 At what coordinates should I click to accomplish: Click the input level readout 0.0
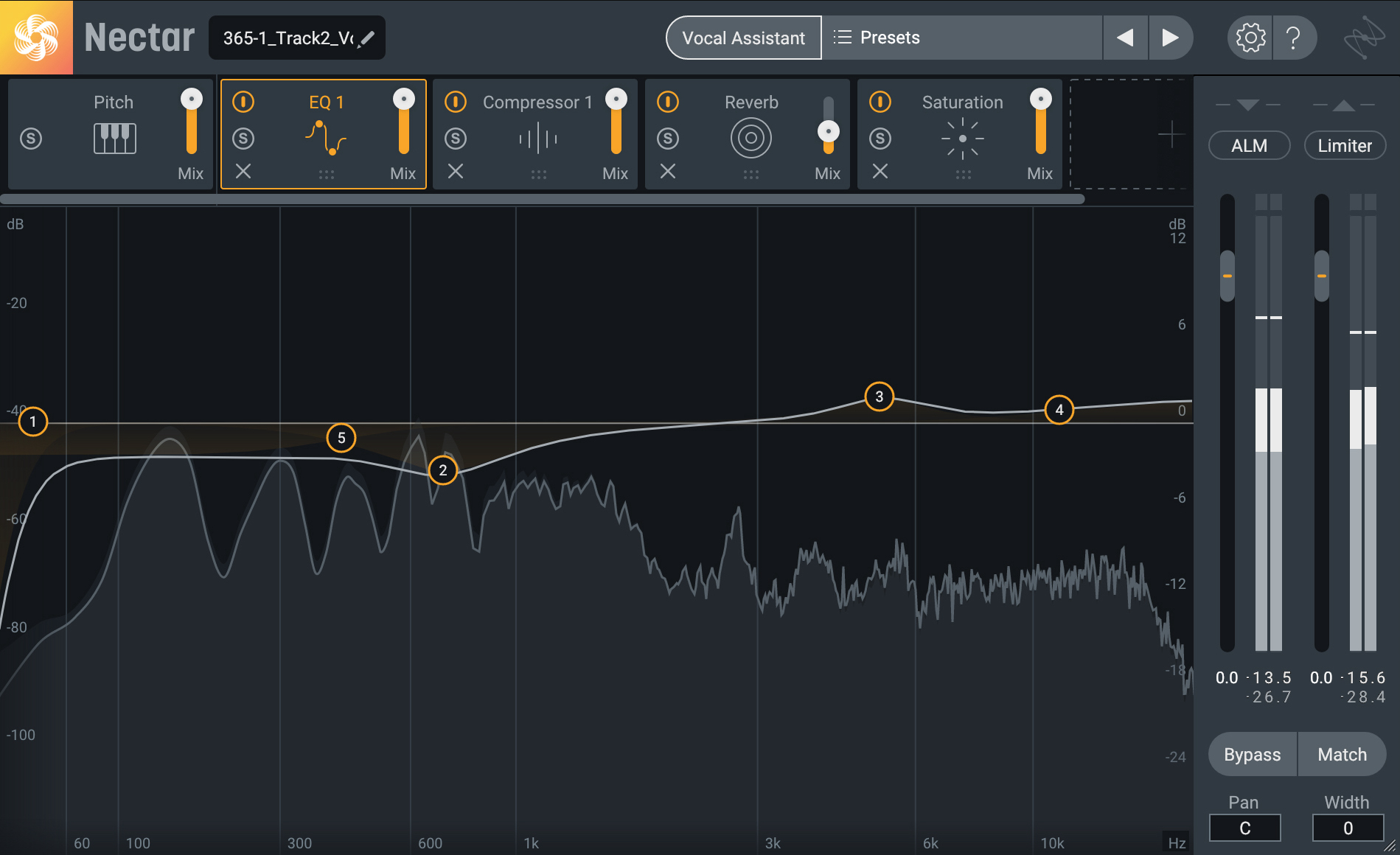[x=1227, y=677]
